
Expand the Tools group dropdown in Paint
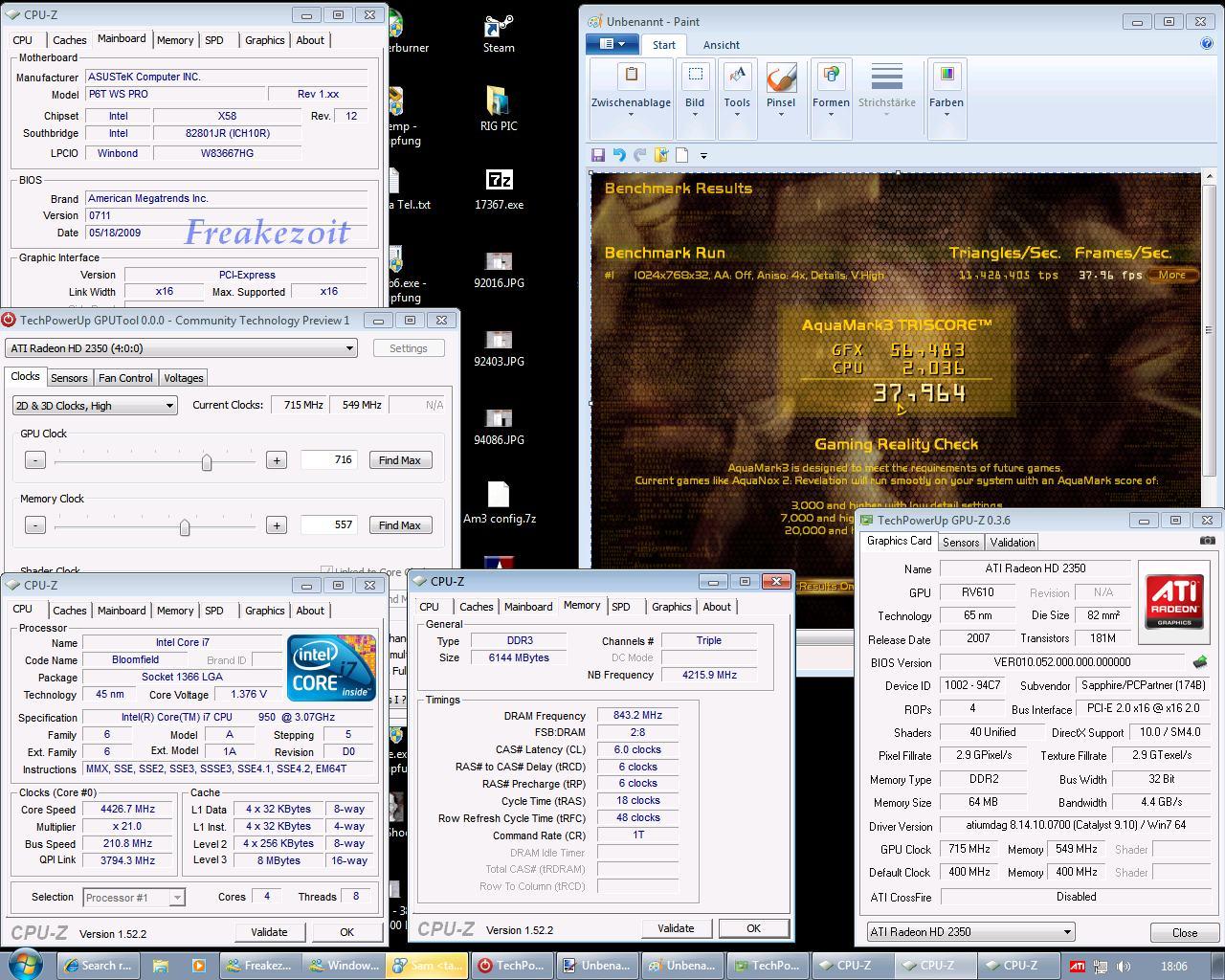(x=737, y=115)
